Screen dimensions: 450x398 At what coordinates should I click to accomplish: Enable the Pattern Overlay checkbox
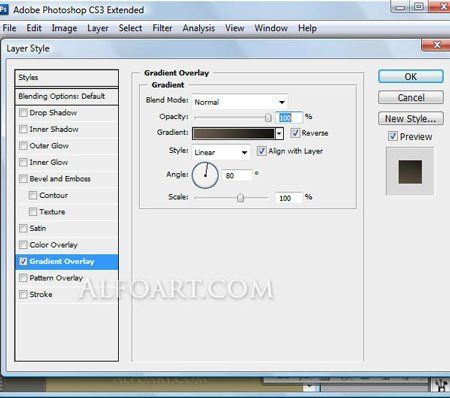coord(23,278)
